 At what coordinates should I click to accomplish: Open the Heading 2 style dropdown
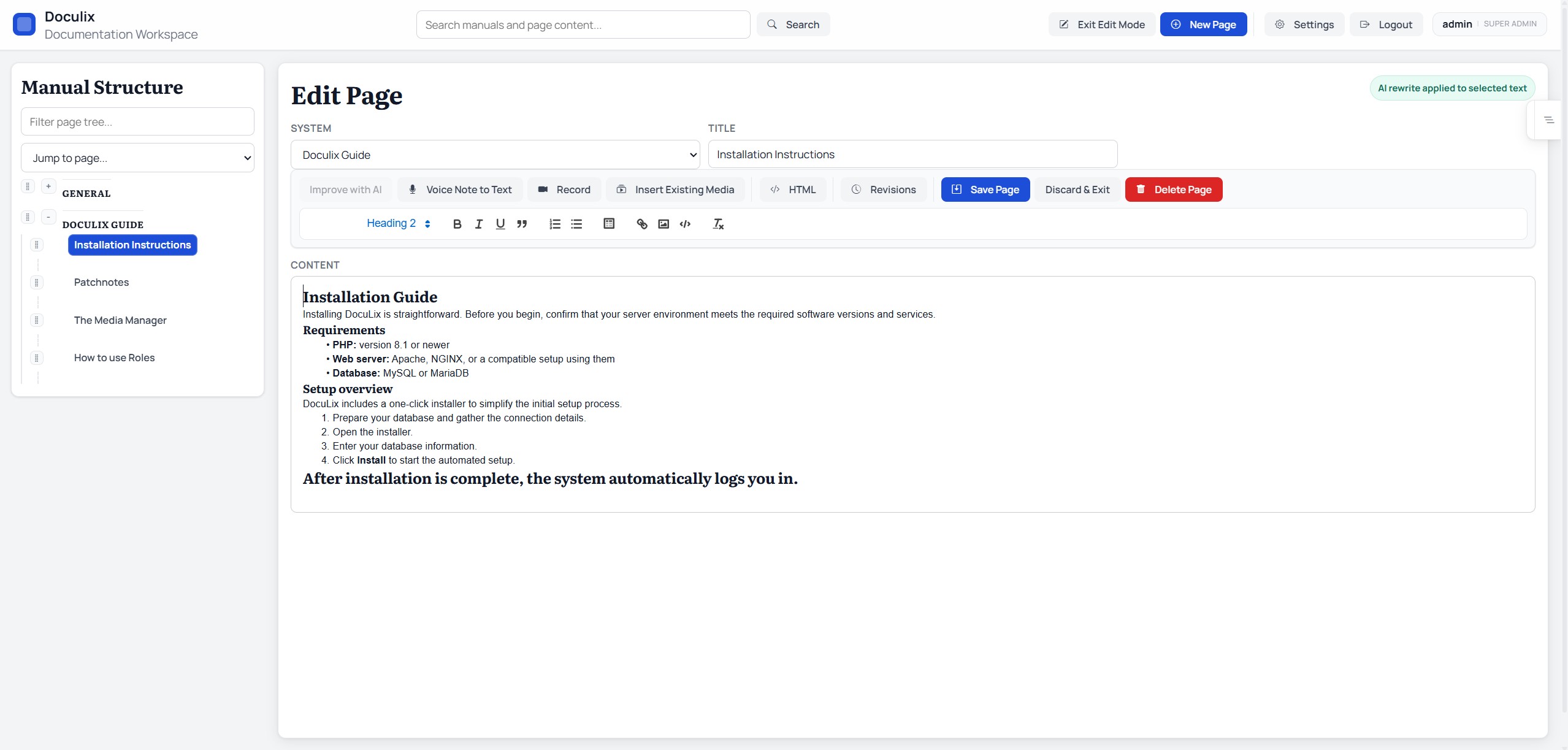[398, 223]
